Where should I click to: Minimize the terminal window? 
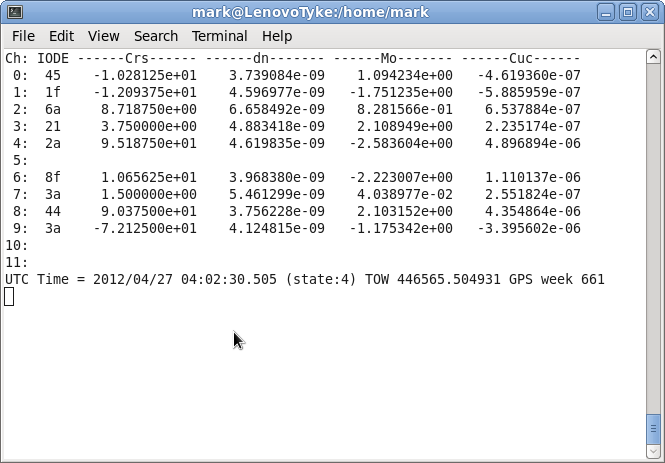click(606, 12)
